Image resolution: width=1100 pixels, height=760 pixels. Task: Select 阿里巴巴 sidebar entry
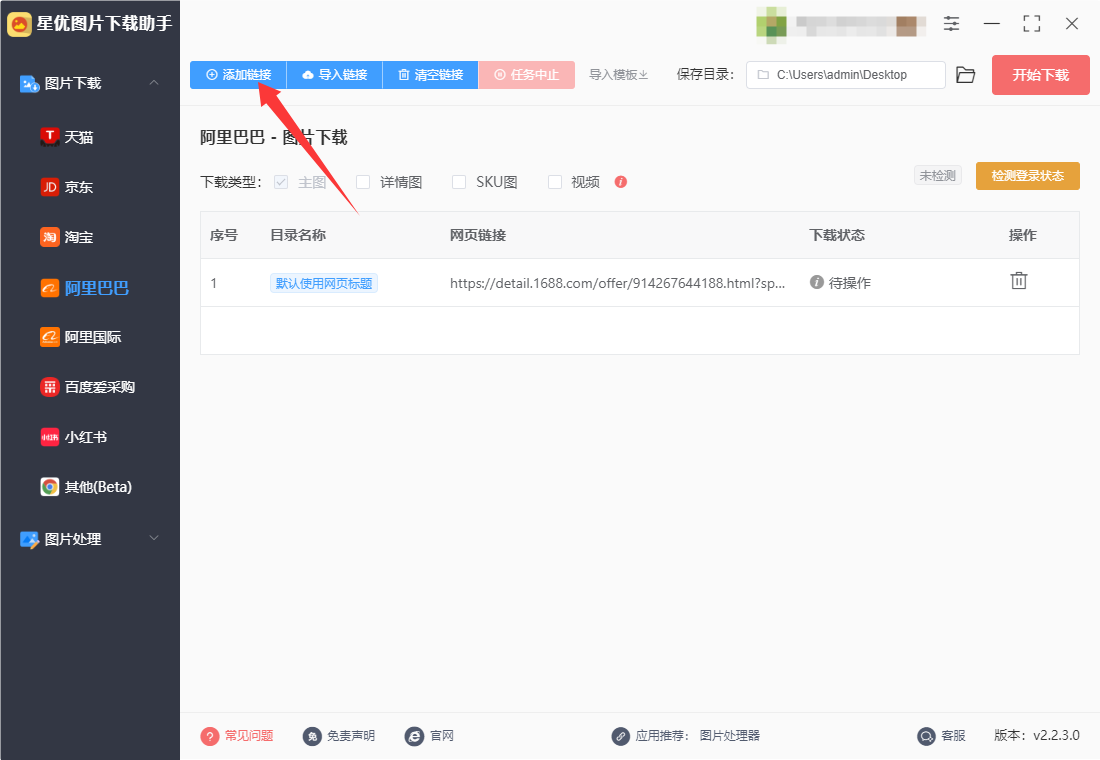coord(84,288)
